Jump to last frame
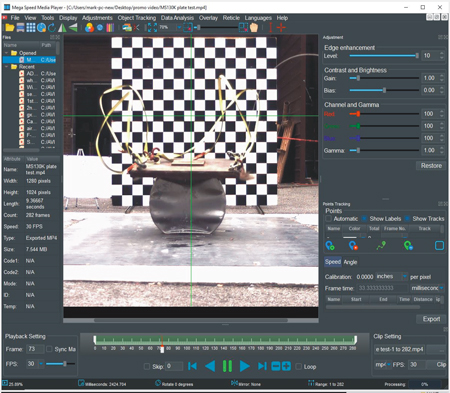Image resolution: width=450 pixels, height=393 pixels. (x=262, y=366)
